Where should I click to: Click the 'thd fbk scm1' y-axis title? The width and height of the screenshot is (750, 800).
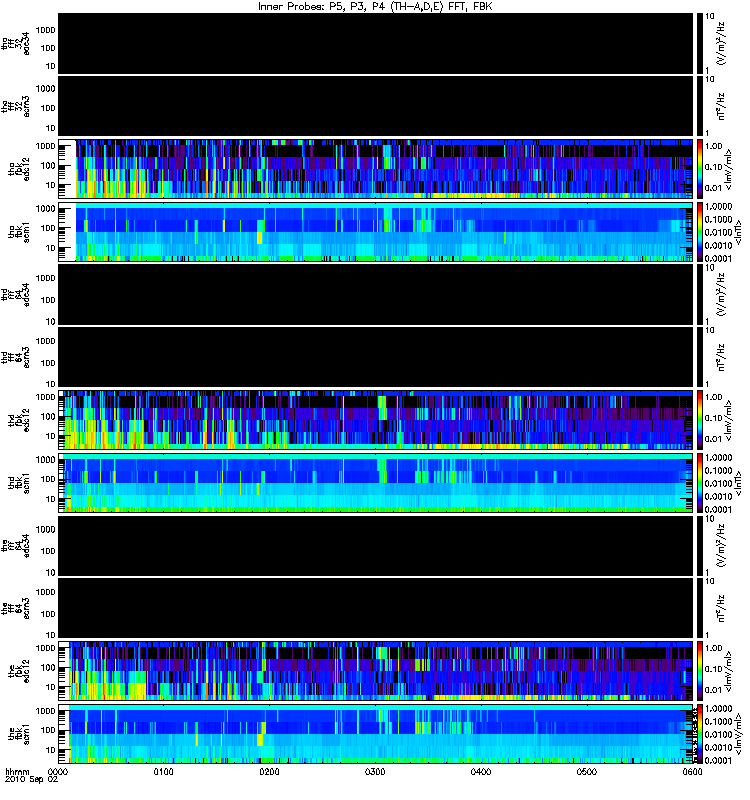click(19, 482)
